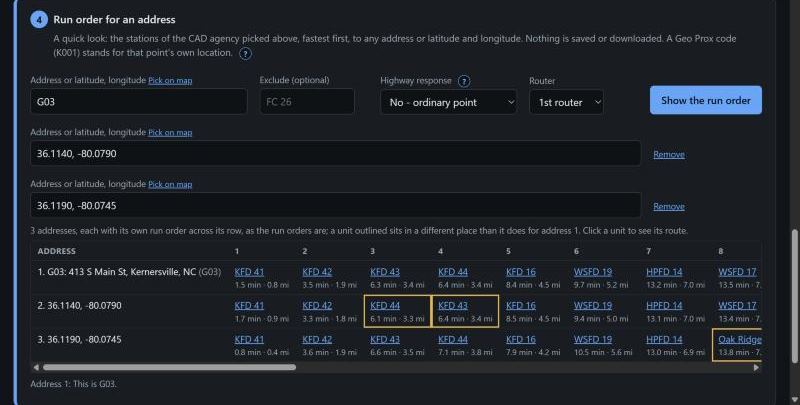This screenshot has height=405, width=800.
Task: Click the G03 address input field
Action: click(139, 102)
